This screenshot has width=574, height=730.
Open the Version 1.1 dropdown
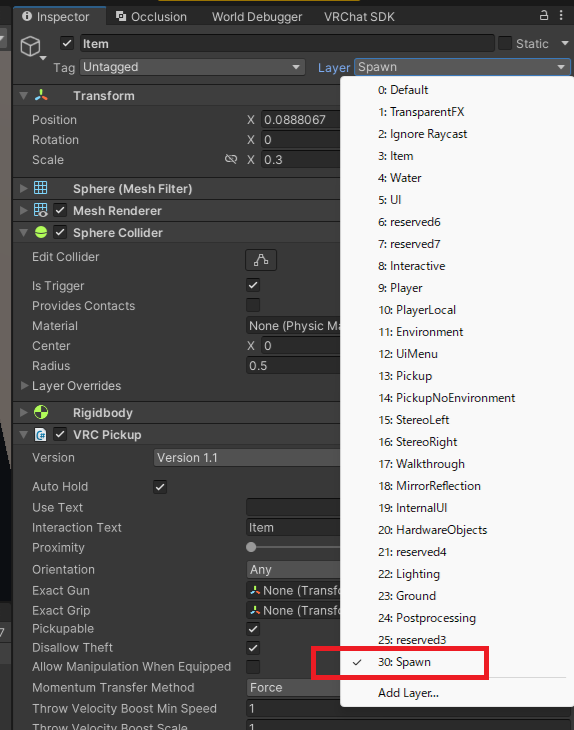[x=247, y=458]
